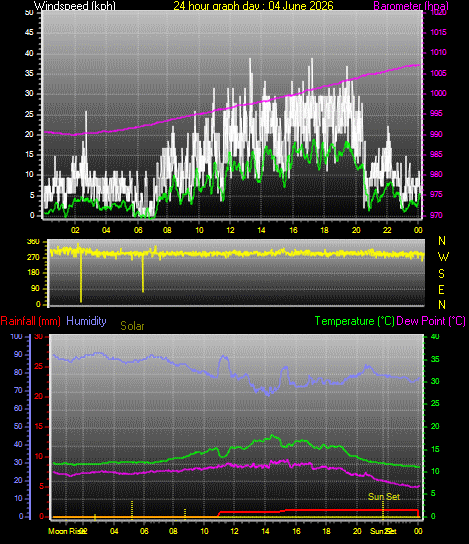Click the Dew Point (°C) legend label
The height and width of the screenshot is (544, 469).
(x=431, y=321)
